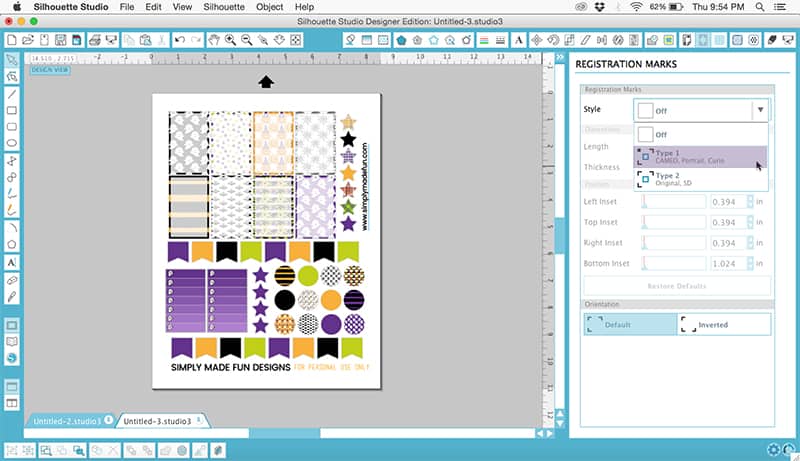
Task: Choose Type 2 Original, SD style
Action: 701,179
